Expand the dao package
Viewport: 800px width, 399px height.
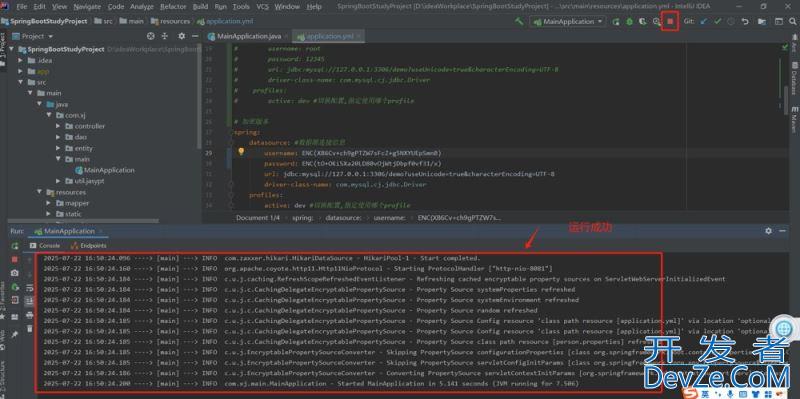pyautogui.click(x=58, y=137)
